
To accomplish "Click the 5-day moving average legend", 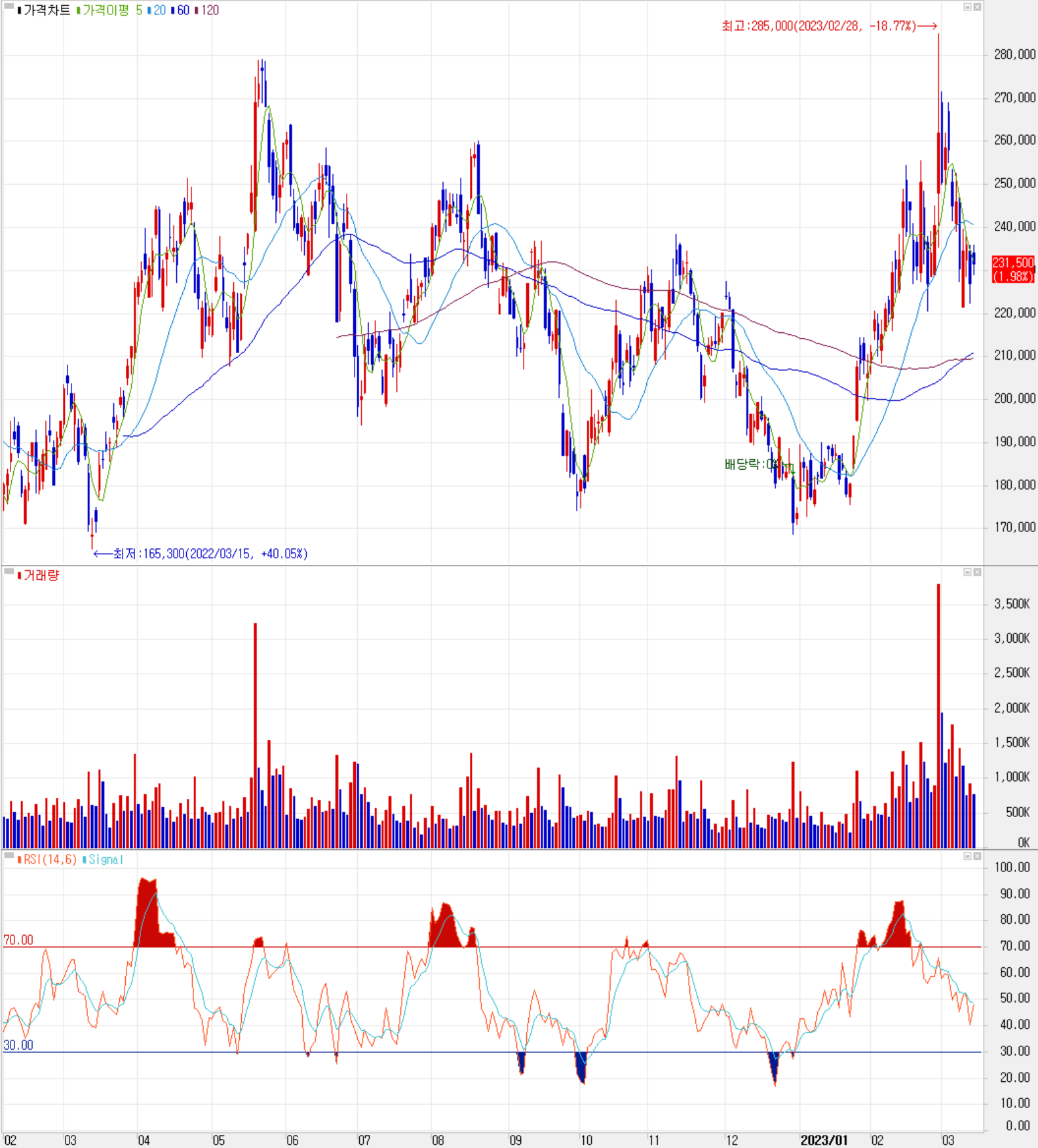I will pos(139,10).
